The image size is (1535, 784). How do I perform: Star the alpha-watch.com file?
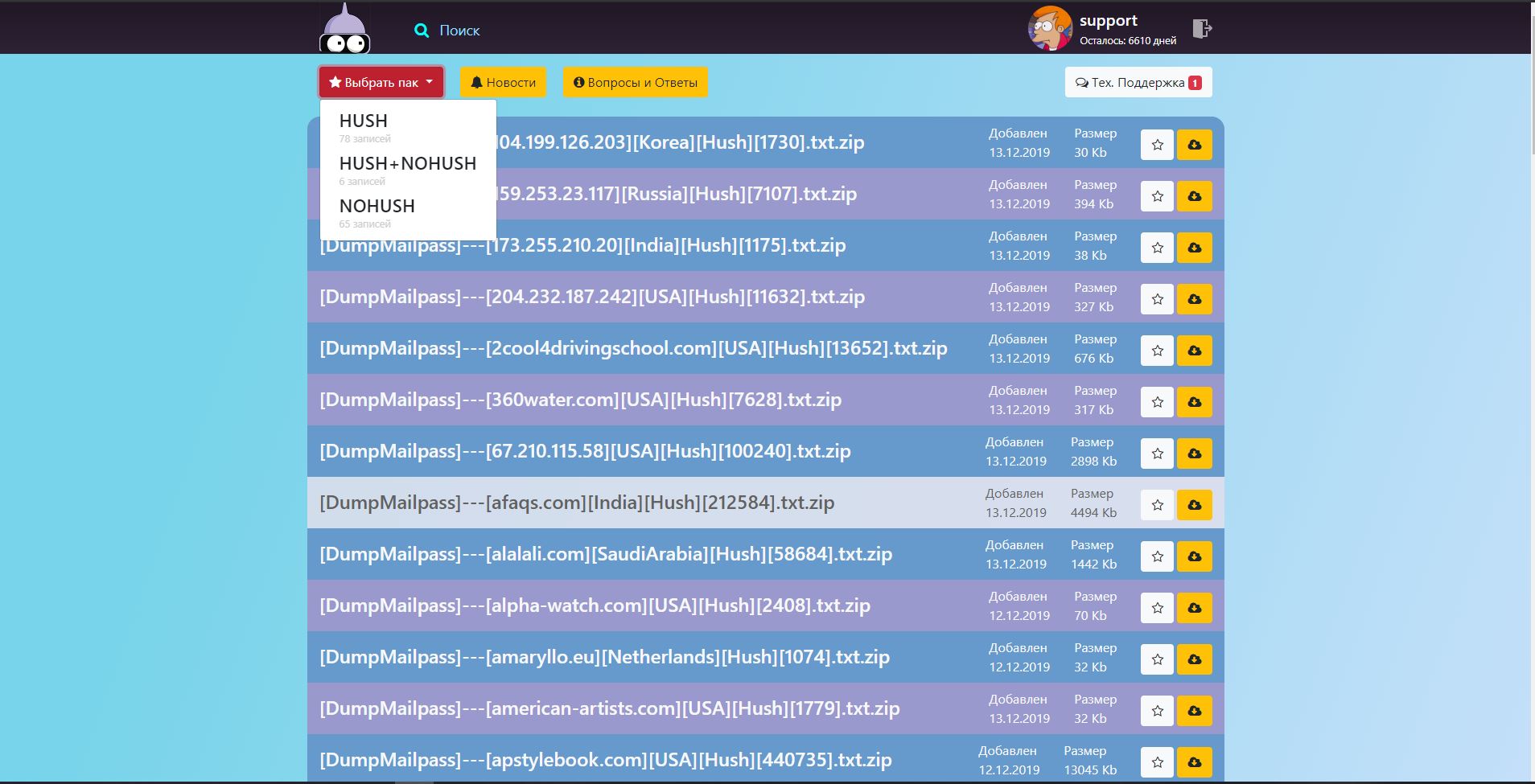[1157, 608]
